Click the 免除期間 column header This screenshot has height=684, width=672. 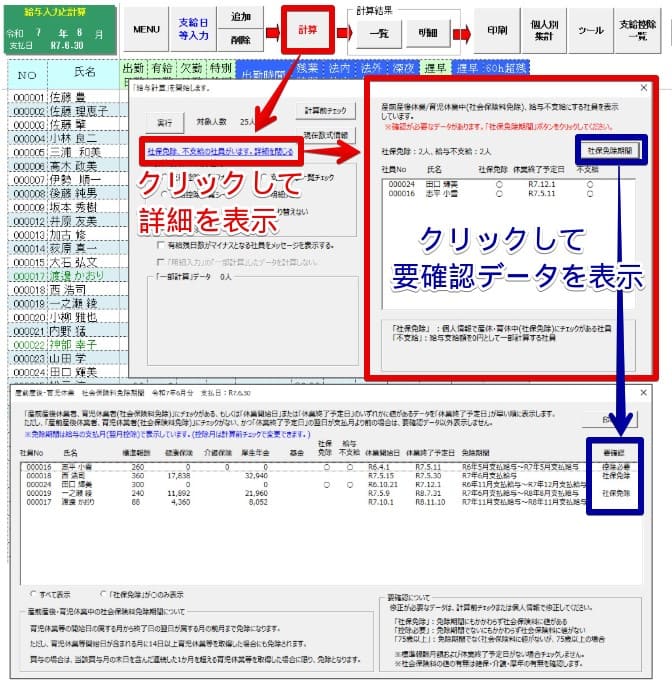[x=475, y=453]
